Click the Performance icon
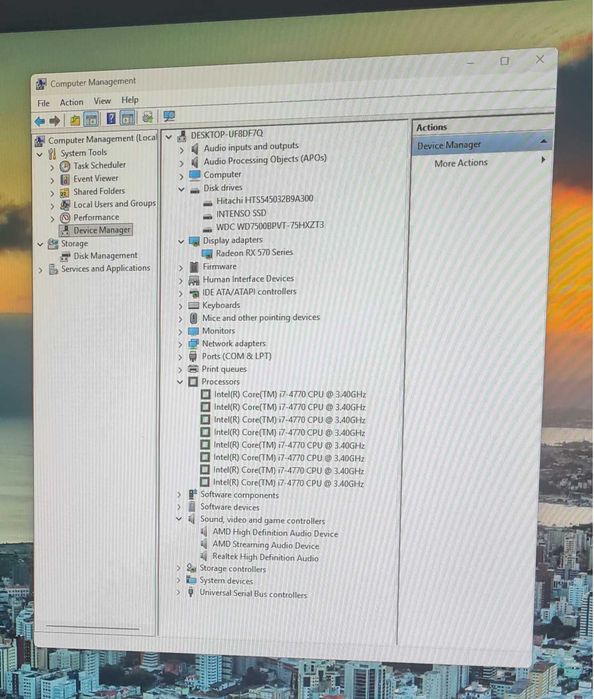This screenshot has width=594, height=699. [65, 218]
